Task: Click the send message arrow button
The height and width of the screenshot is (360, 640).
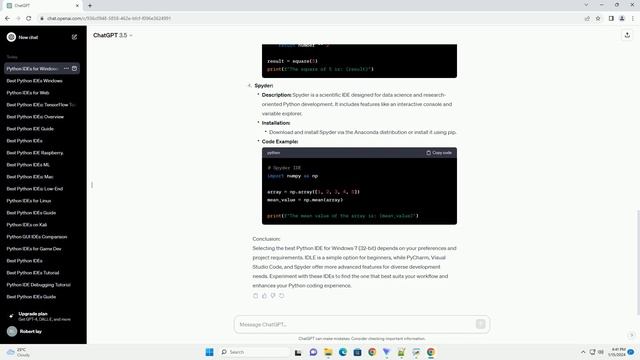Action: pyautogui.click(x=480, y=324)
